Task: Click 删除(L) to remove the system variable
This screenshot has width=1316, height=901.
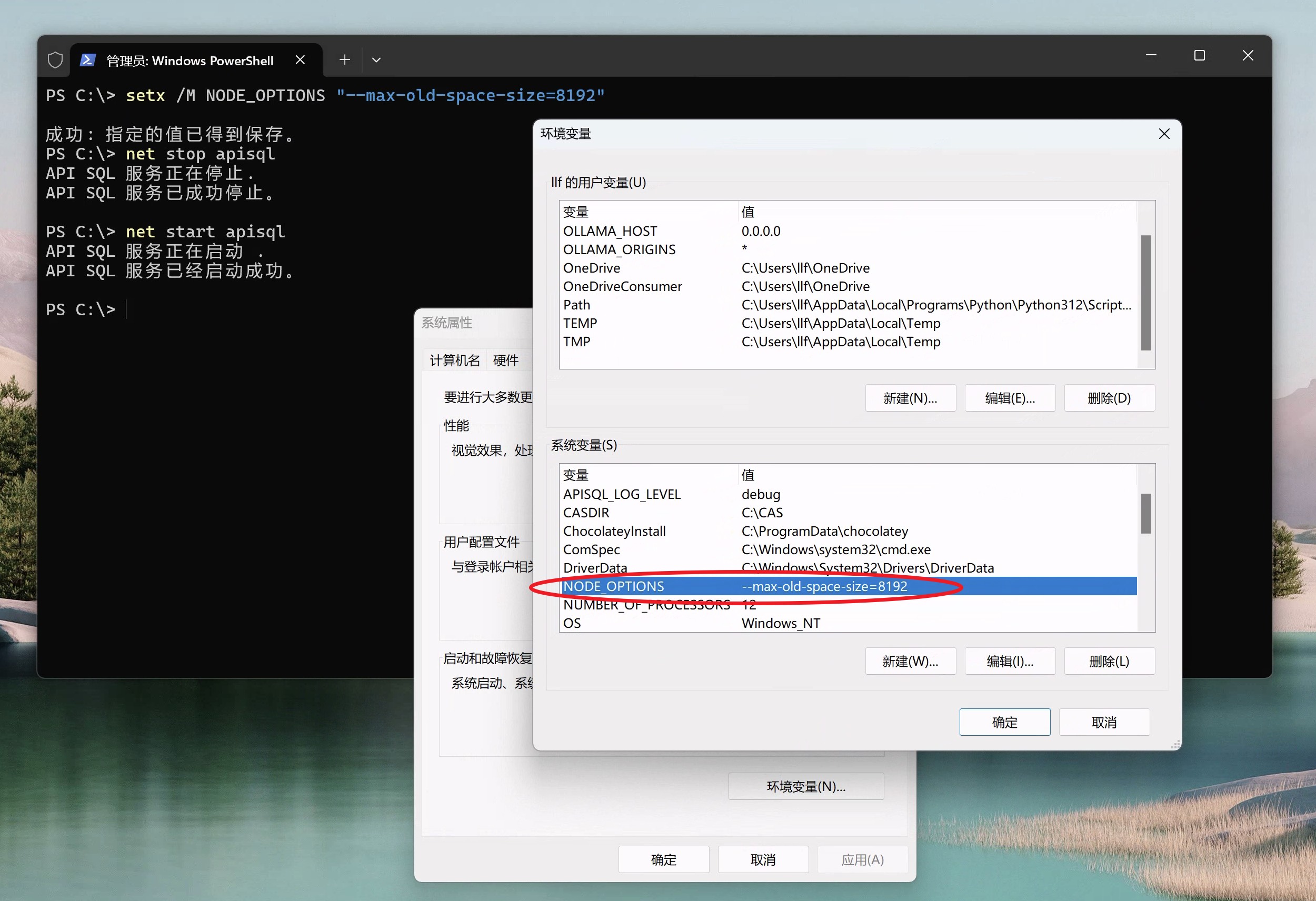Action: [1109, 661]
